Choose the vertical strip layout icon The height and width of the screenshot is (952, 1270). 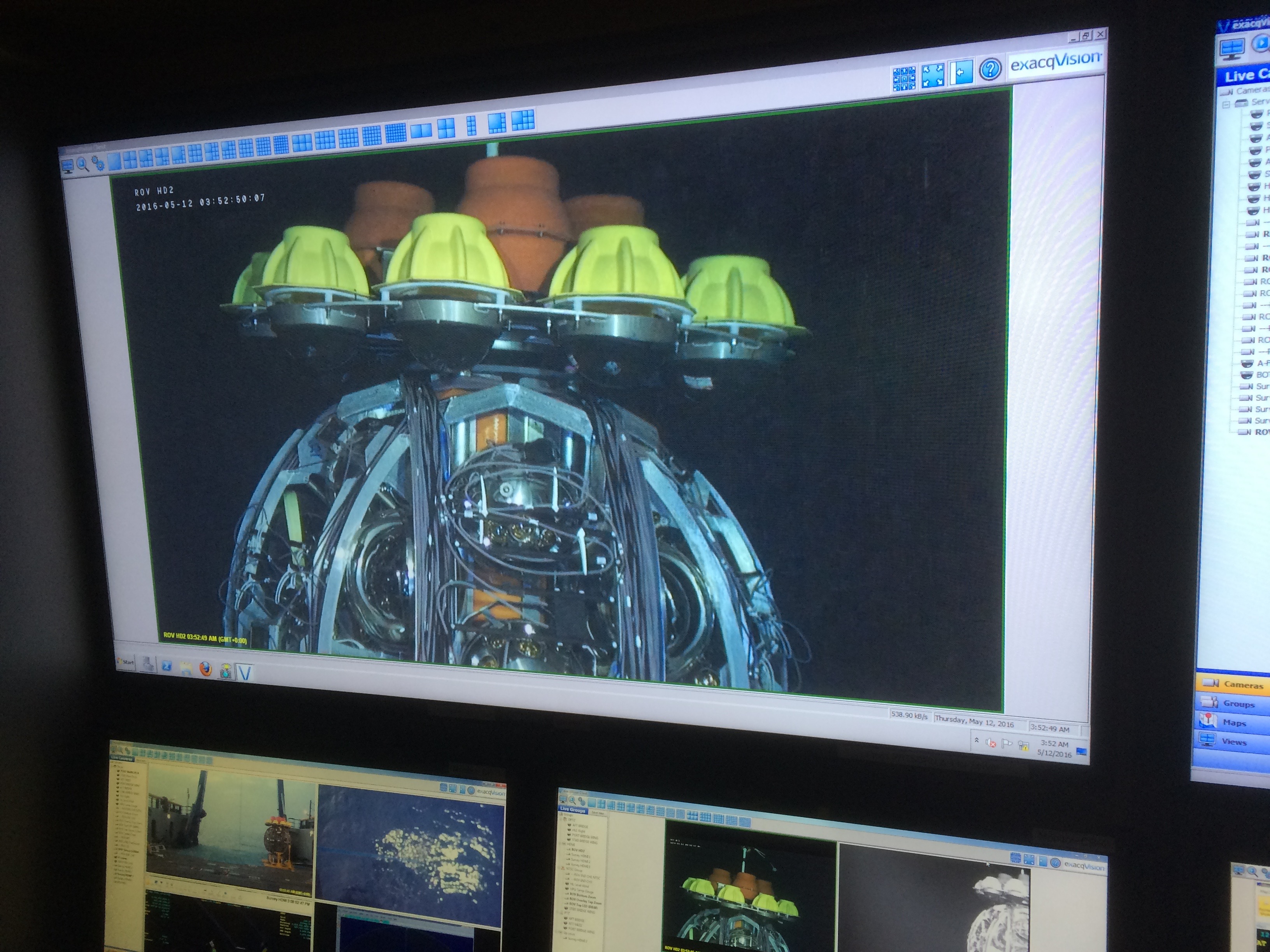point(471,125)
